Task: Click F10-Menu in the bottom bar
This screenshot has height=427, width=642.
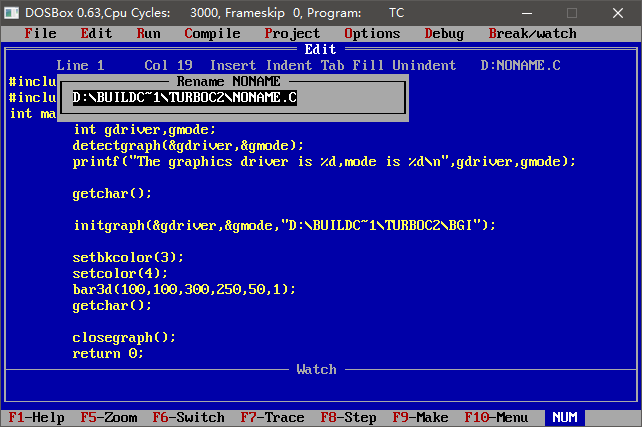Action: (496, 417)
